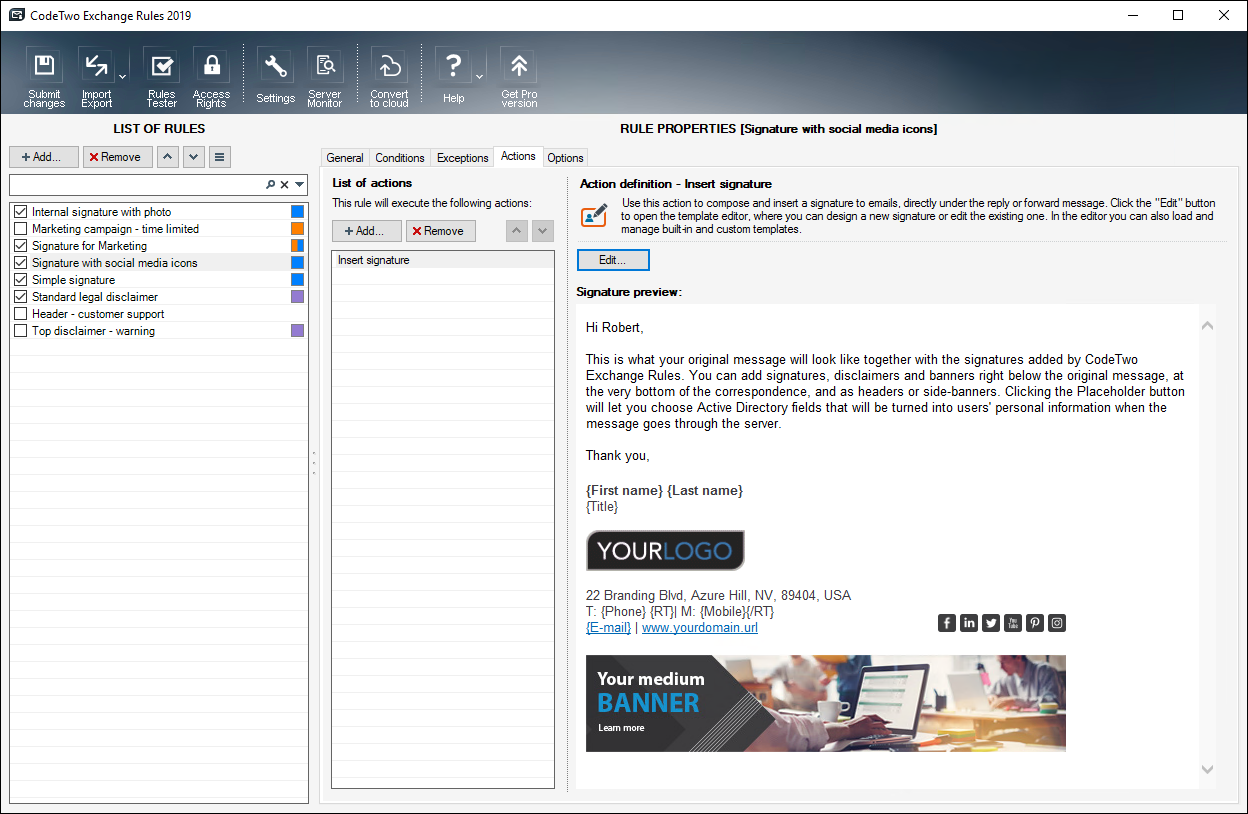This screenshot has height=814, width=1248.
Task: Click the Pinterest icon in signature preview
Action: click(x=1035, y=623)
